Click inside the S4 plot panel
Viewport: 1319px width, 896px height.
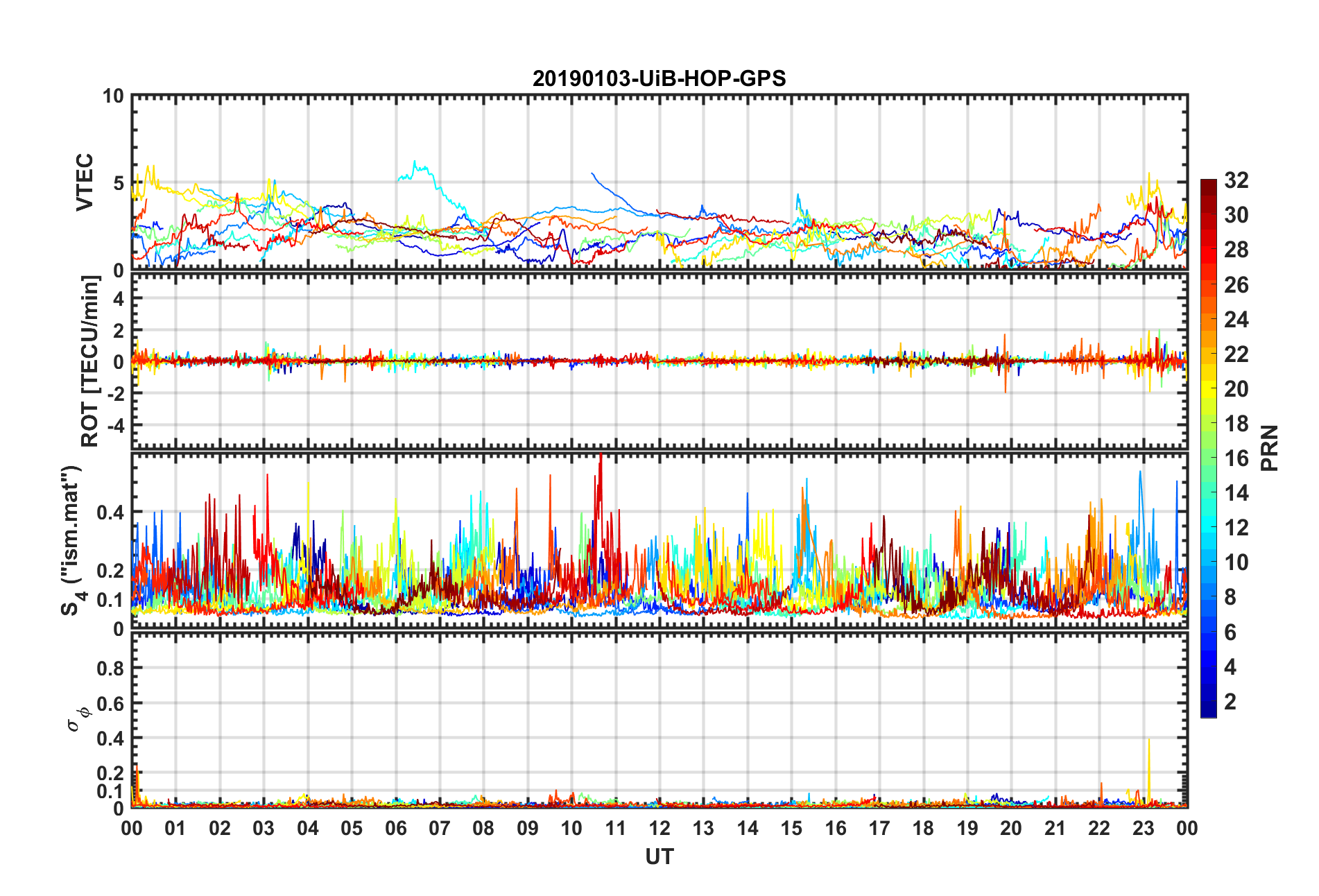tap(659, 541)
